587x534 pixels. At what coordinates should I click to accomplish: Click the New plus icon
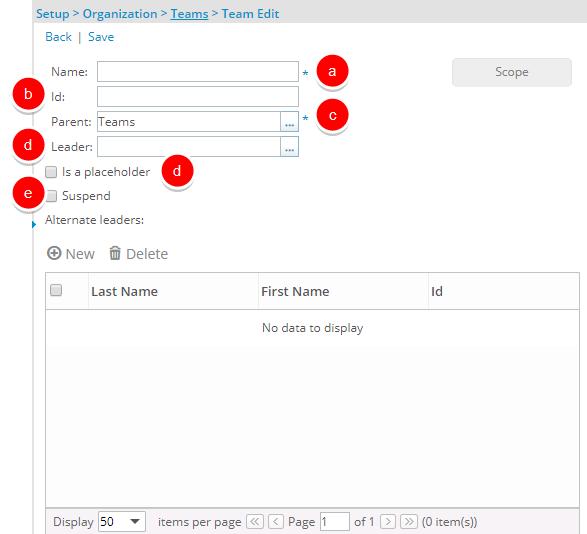tap(54, 253)
